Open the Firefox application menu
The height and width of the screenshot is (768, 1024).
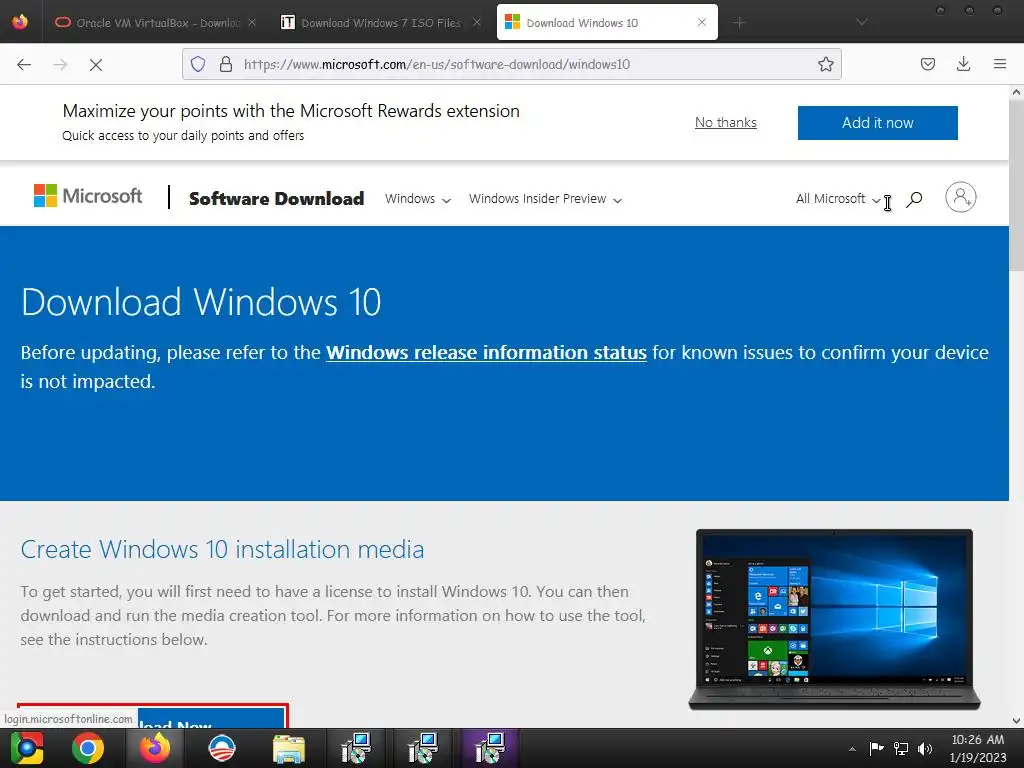[x=999, y=64]
